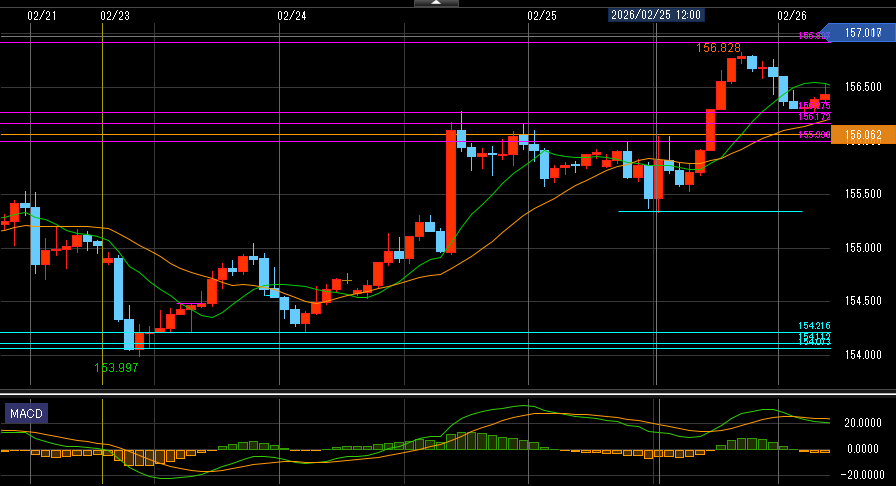Select the blue 157.017 price tag
896x486 pixels.
point(861,33)
